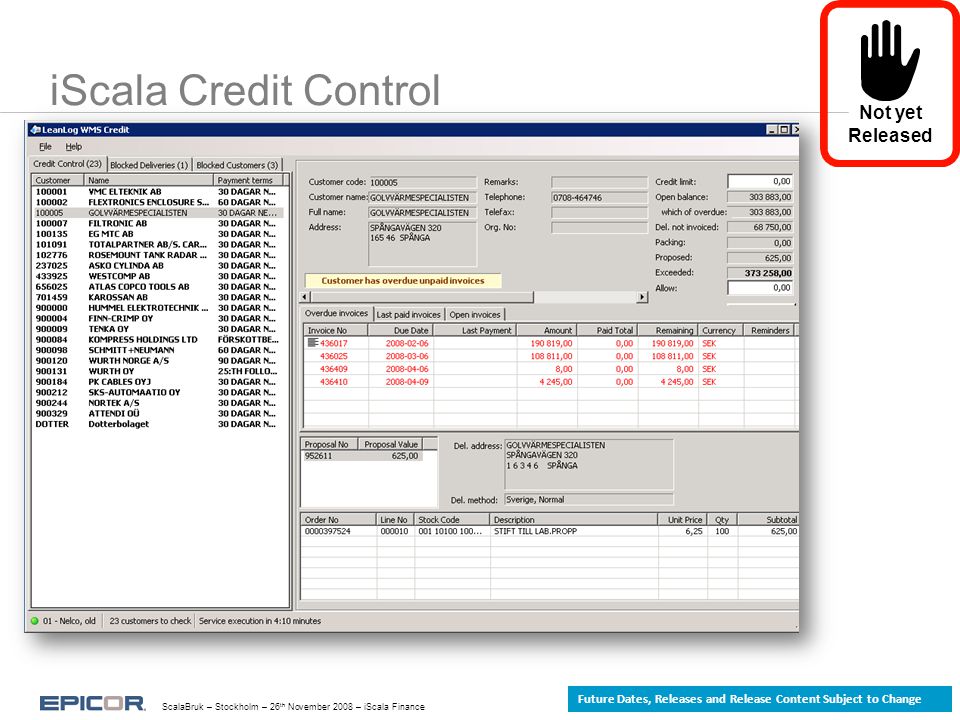Select customer ATLAS COPCO TOOLS AB
The height and width of the screenshot is (720, 960).
coord(158,287)
